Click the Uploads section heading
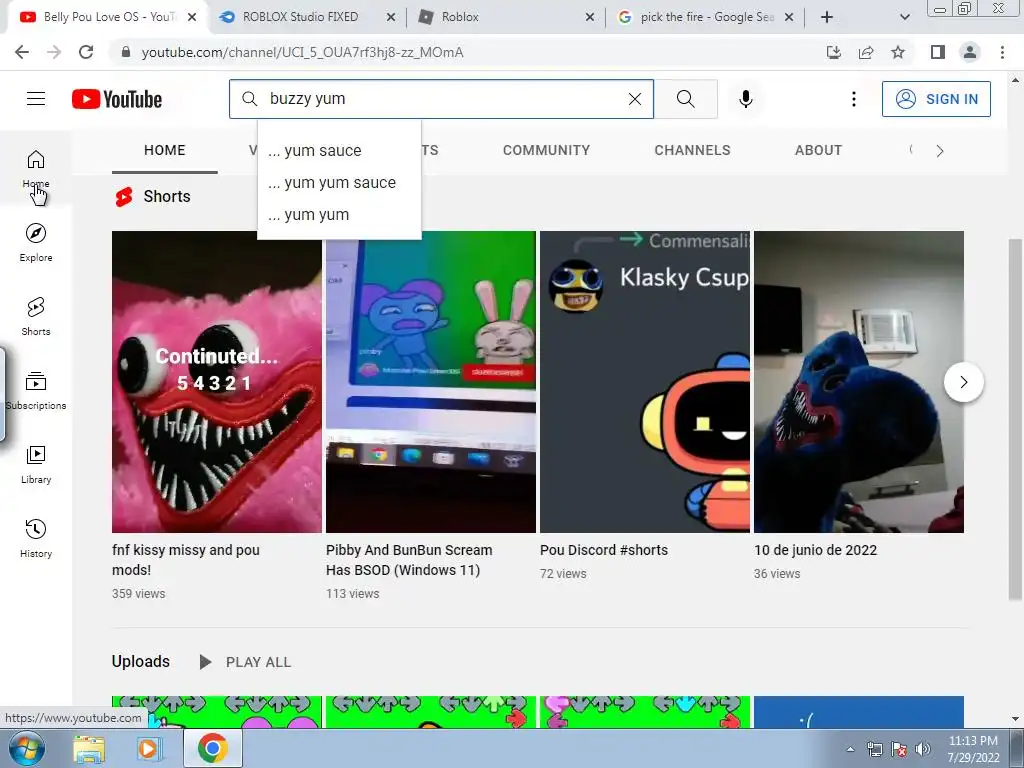1024x768 pixels. tap(141, 662)
